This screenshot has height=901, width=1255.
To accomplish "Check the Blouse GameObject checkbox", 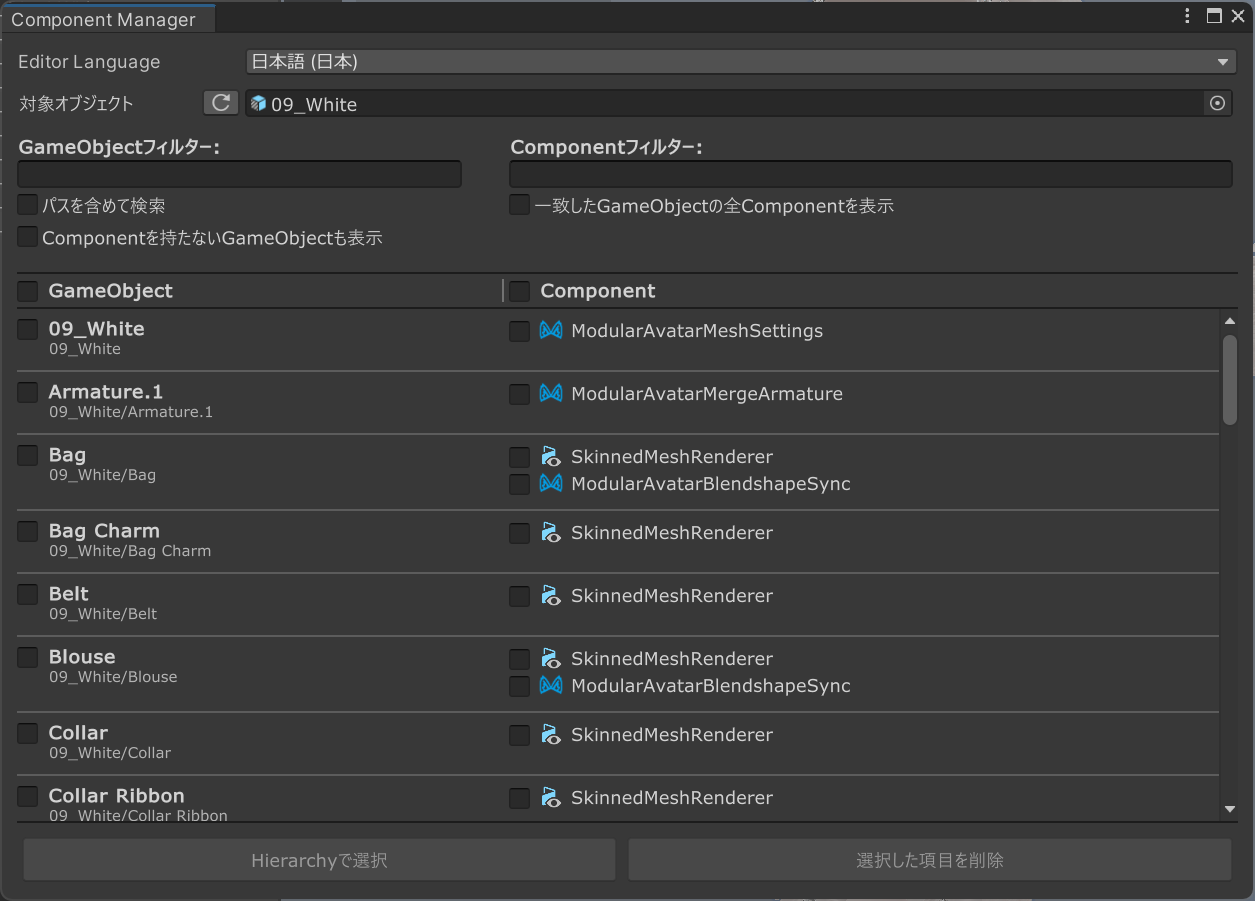I will click(x=28, y=657).
